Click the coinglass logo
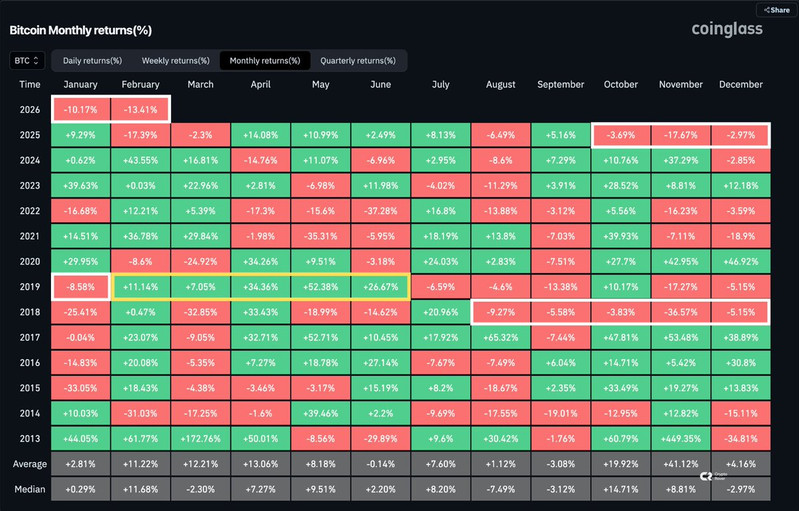The width and height of the screenshot is (799, 511). [726, 29]
